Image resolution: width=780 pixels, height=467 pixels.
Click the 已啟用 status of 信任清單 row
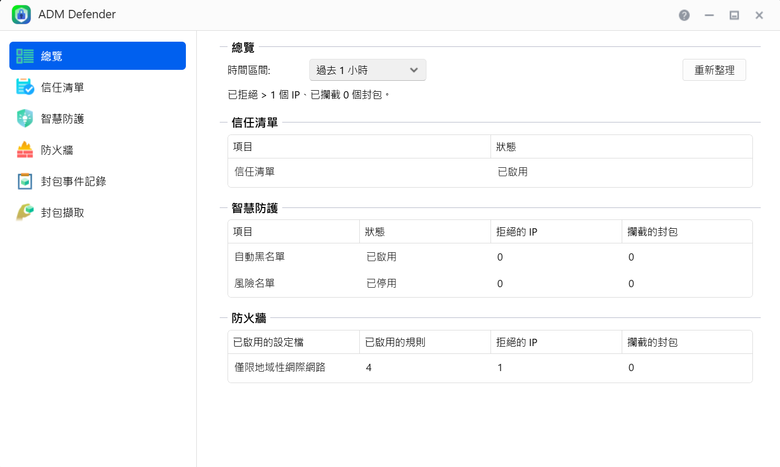coord(512,172)
